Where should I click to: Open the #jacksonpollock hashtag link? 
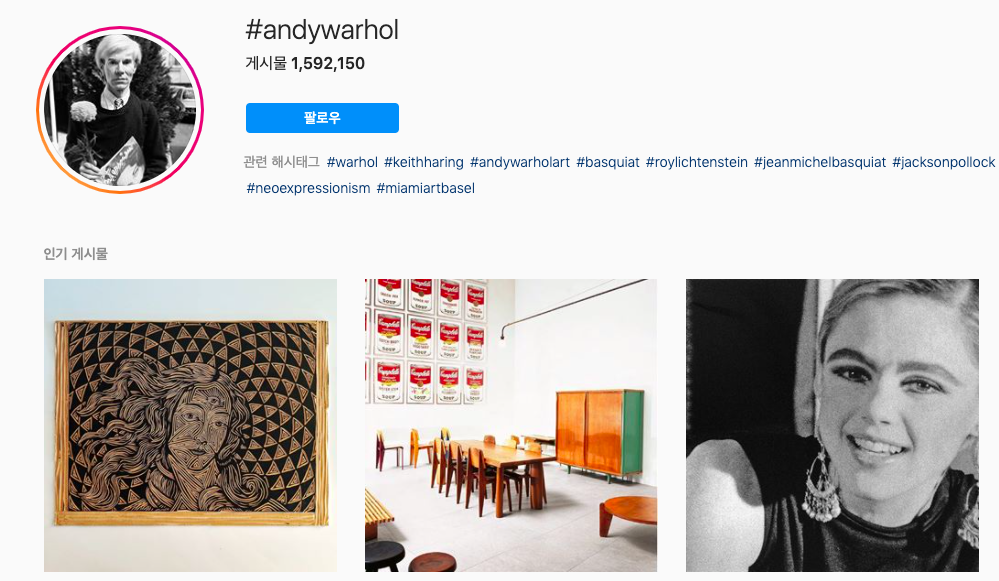tap(944, 162)
